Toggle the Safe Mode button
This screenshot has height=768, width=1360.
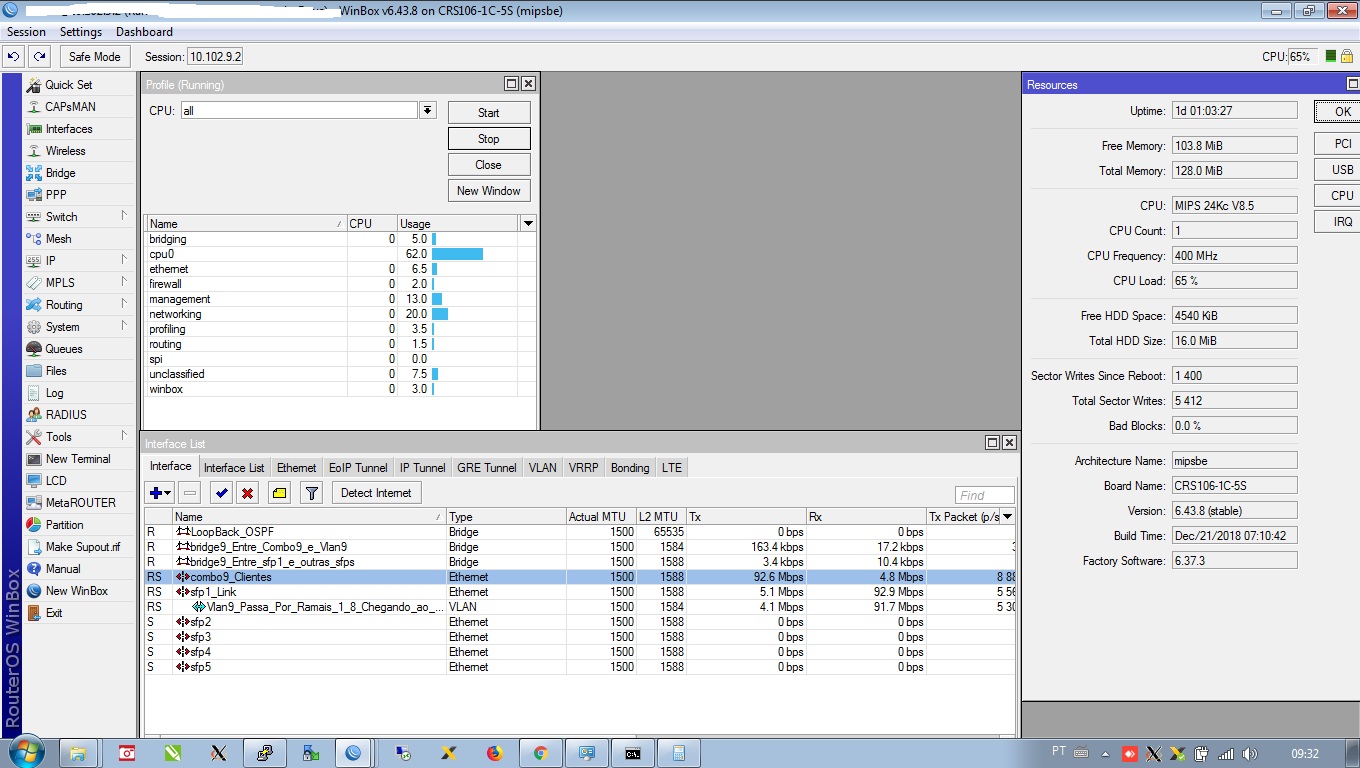pyautogui.click(x=94, y=57)
